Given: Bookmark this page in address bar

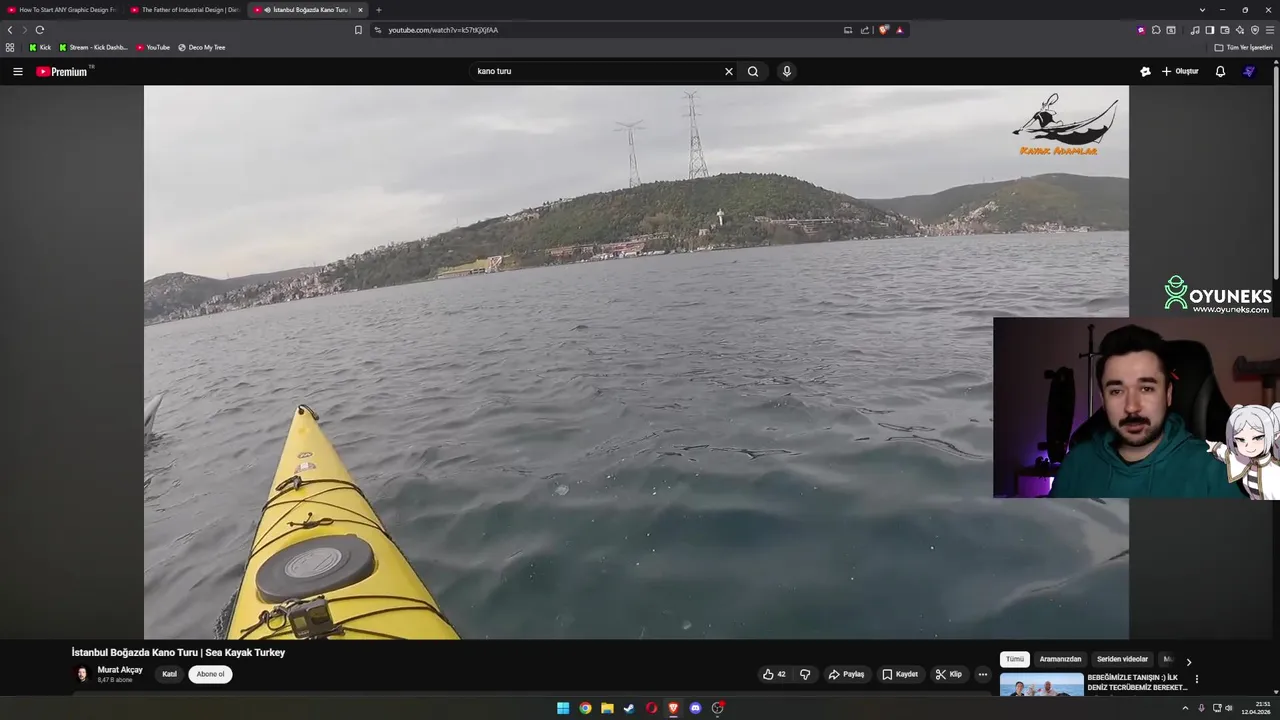Looking at the screenshot, I should [358, 30].
